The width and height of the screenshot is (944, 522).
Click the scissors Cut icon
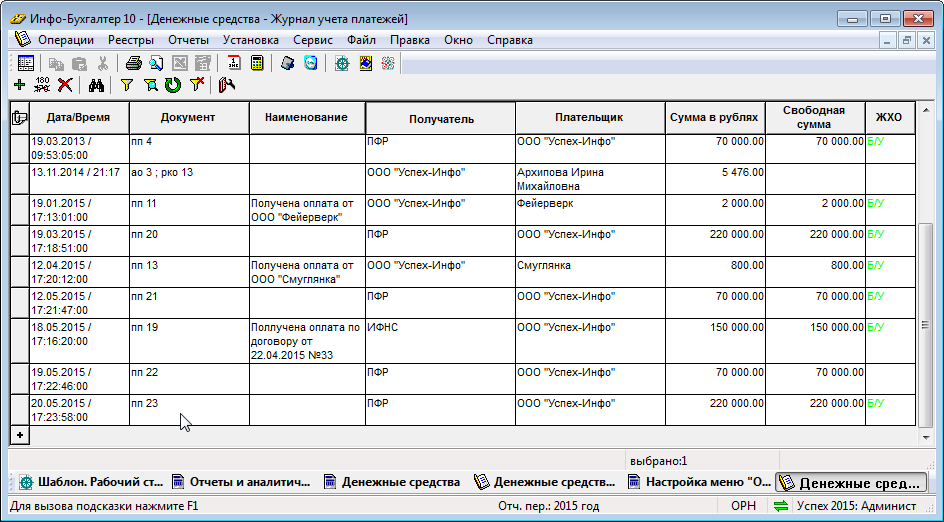[x=103, y=63]
